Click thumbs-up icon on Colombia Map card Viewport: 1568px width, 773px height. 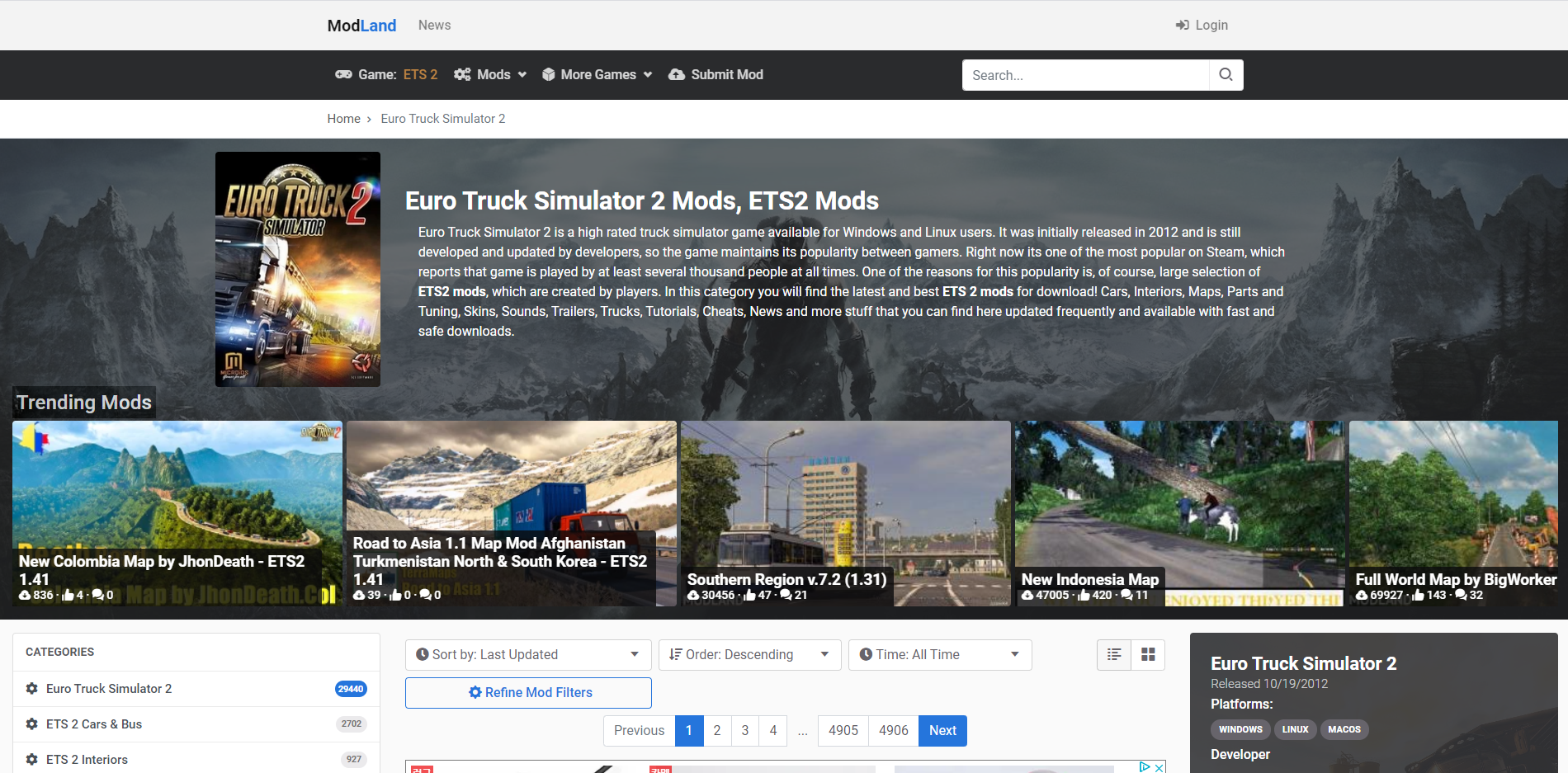click(68, 595)
